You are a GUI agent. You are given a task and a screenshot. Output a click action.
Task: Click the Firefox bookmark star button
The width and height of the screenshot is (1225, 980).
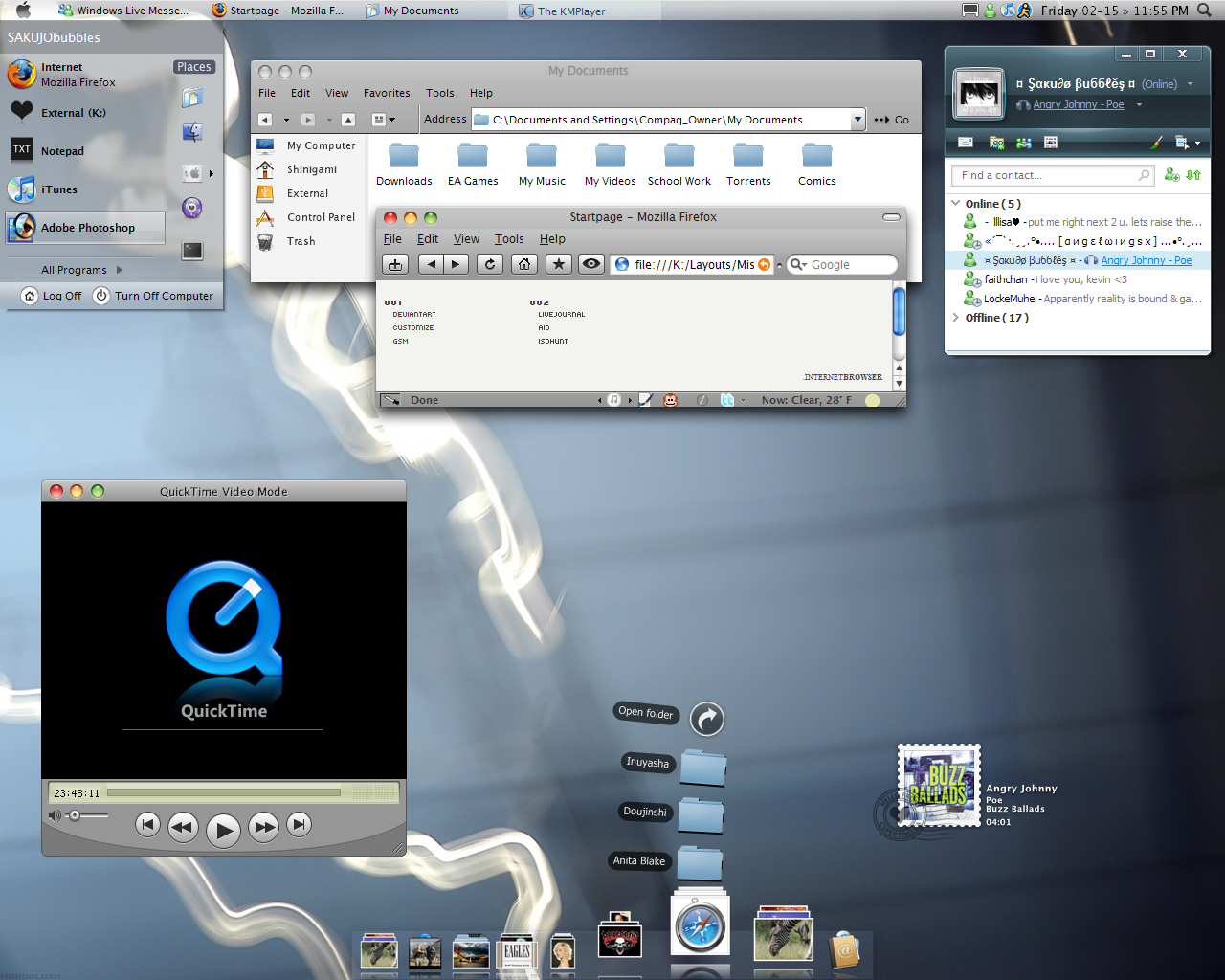(x=559, y=264)
